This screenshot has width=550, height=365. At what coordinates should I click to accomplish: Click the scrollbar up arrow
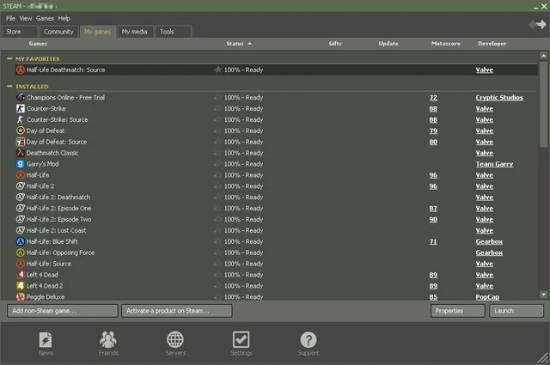coord(543,55)
